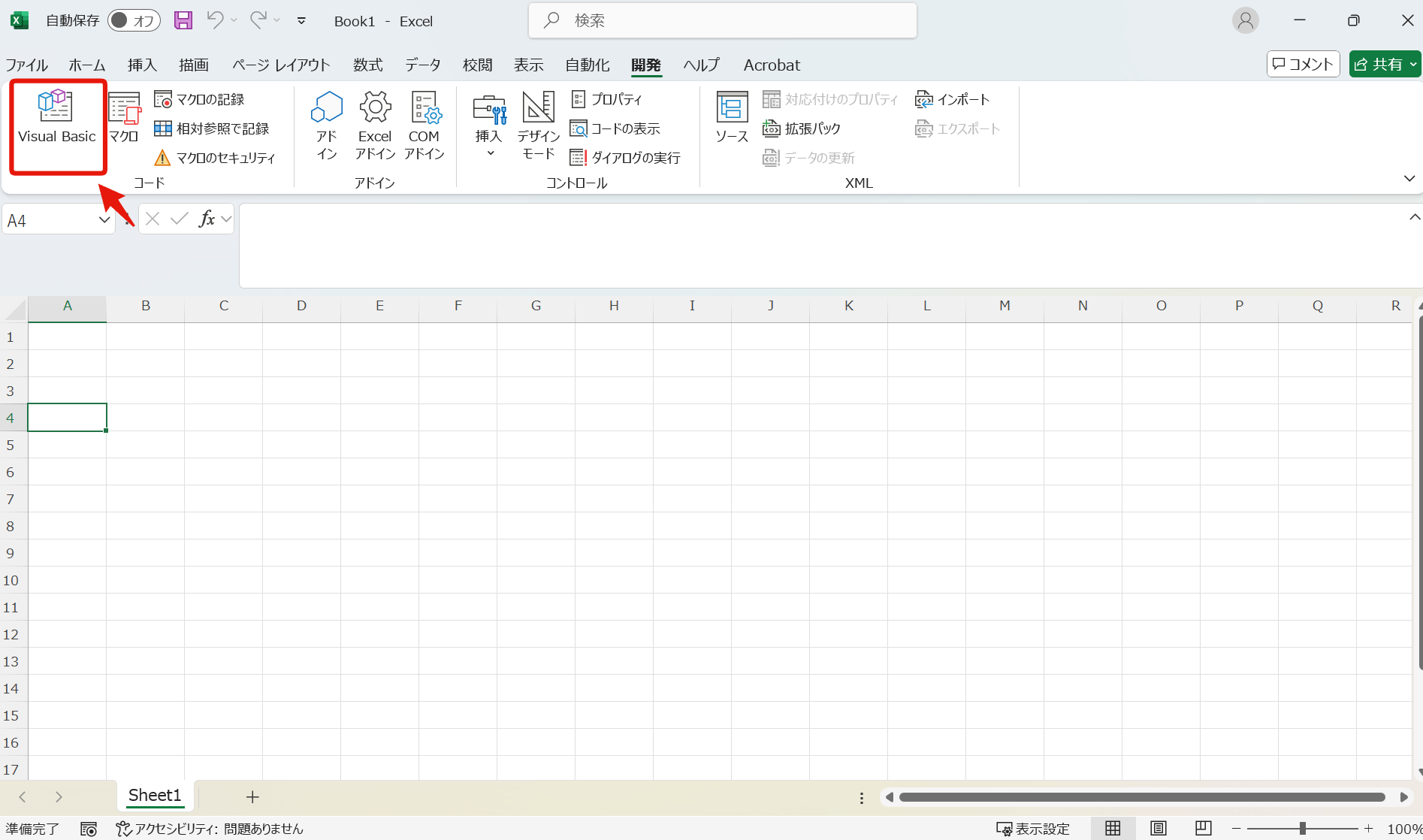Screen dimensions: 1423x840
Task: Collapse the ribbon with the chevron
Action: (x=1409, y=178)
